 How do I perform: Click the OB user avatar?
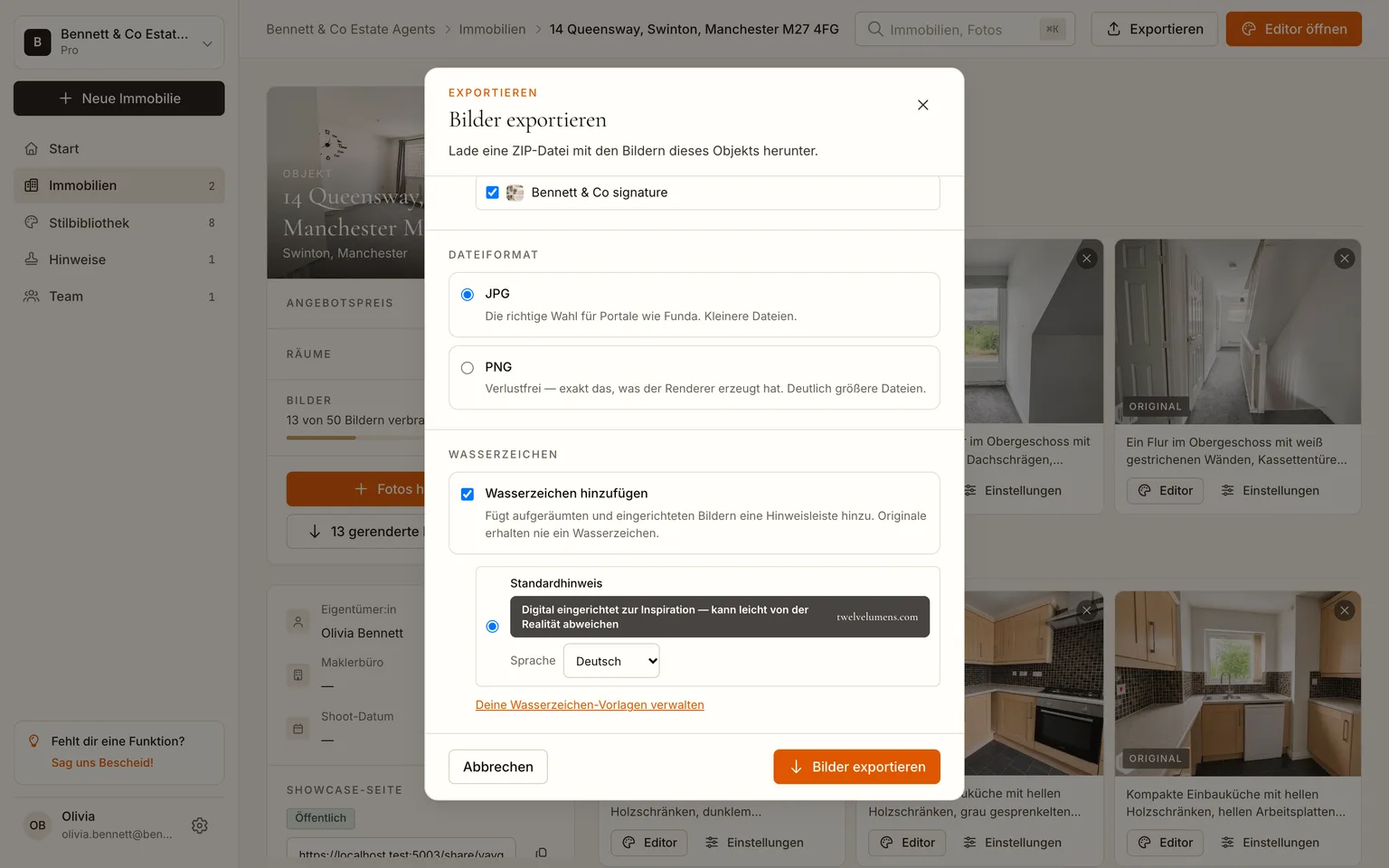pos(37,826)
